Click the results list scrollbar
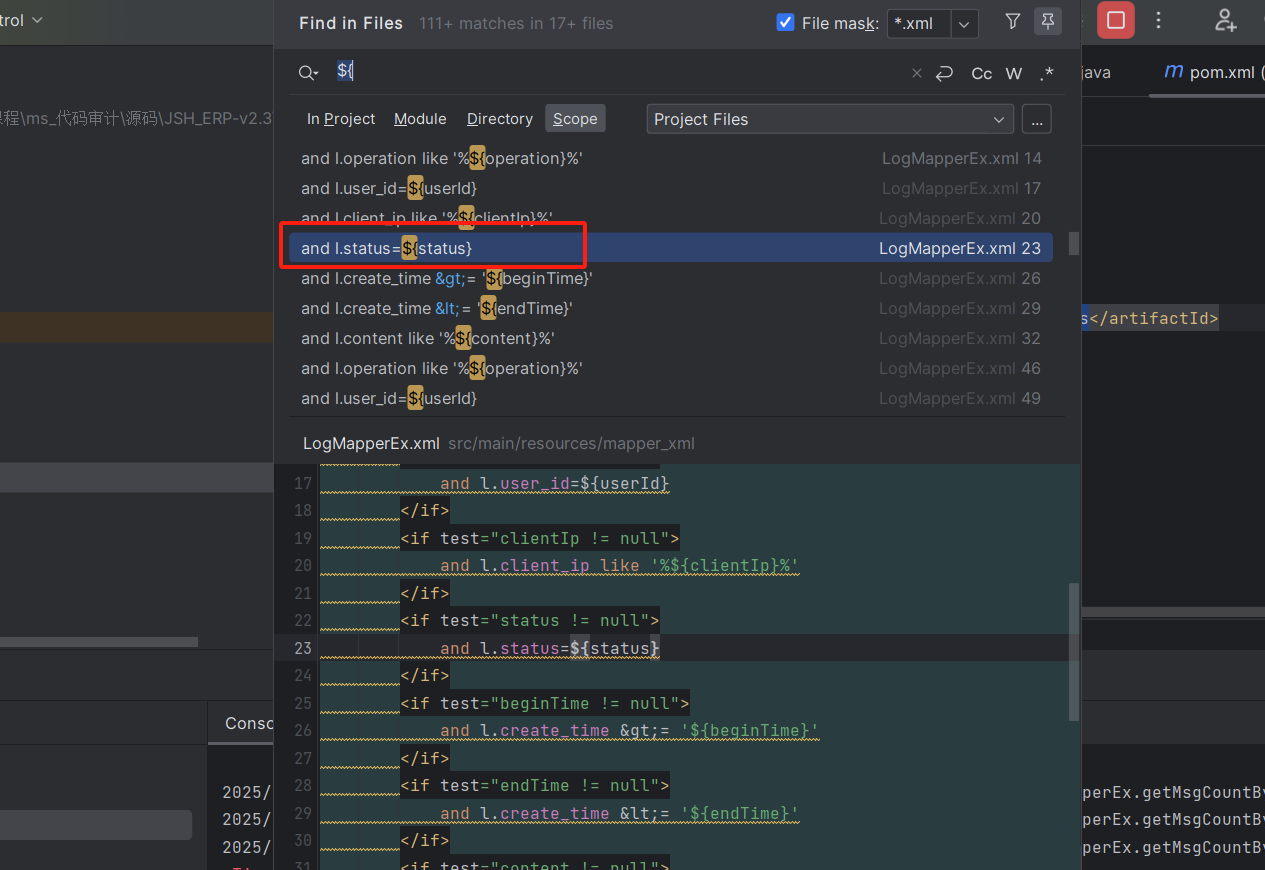The height and width of the screenshot is (870, 1265). [1074, 243]
